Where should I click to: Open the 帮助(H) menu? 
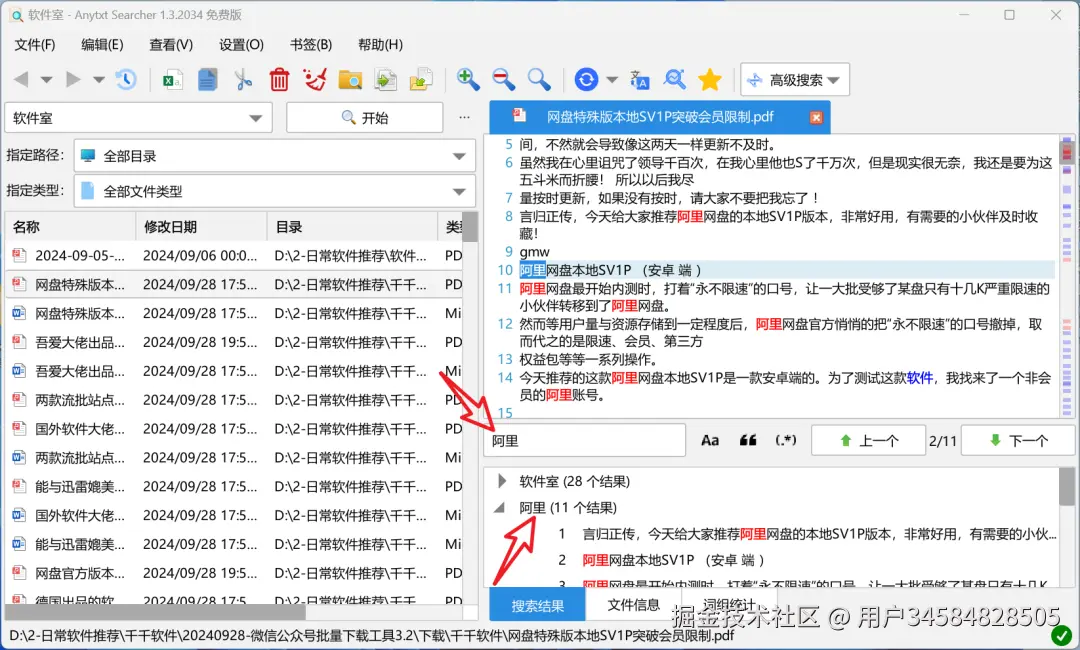click(380, 45)
